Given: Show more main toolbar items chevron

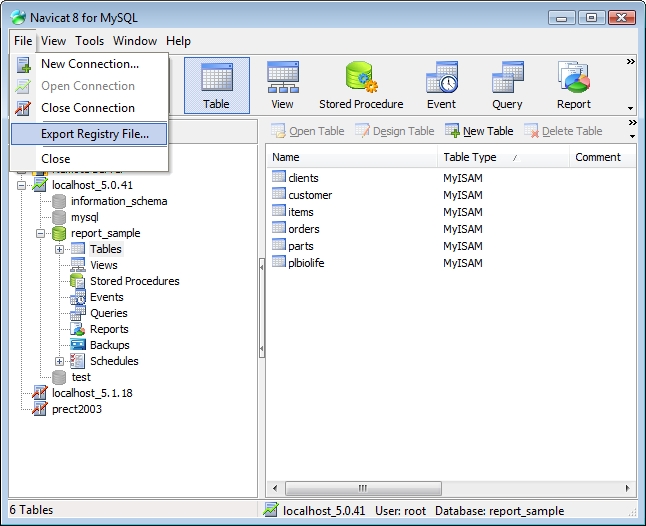Looking at the screenshot, I should (x=630, y=62).
